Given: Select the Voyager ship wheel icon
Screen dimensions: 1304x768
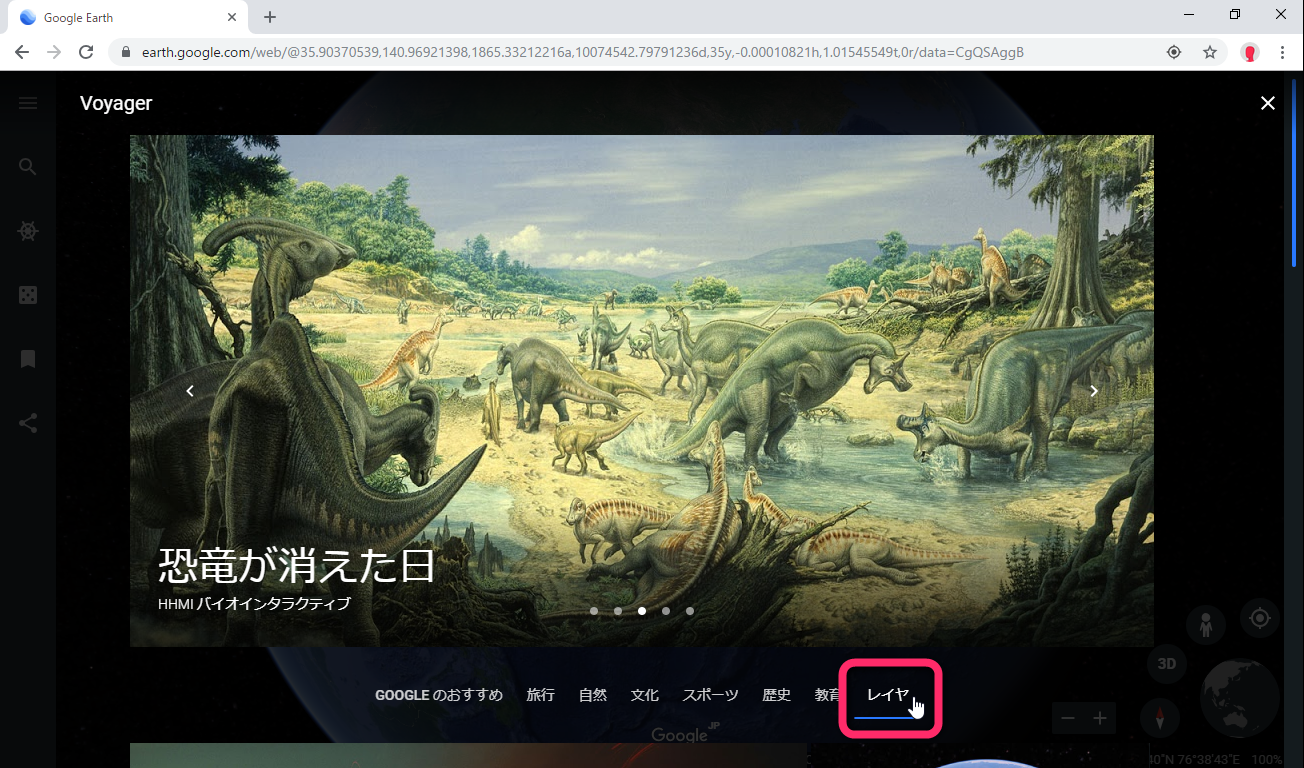Looking at the screenshot, I should pyautogui.click(x=28, y=231).
